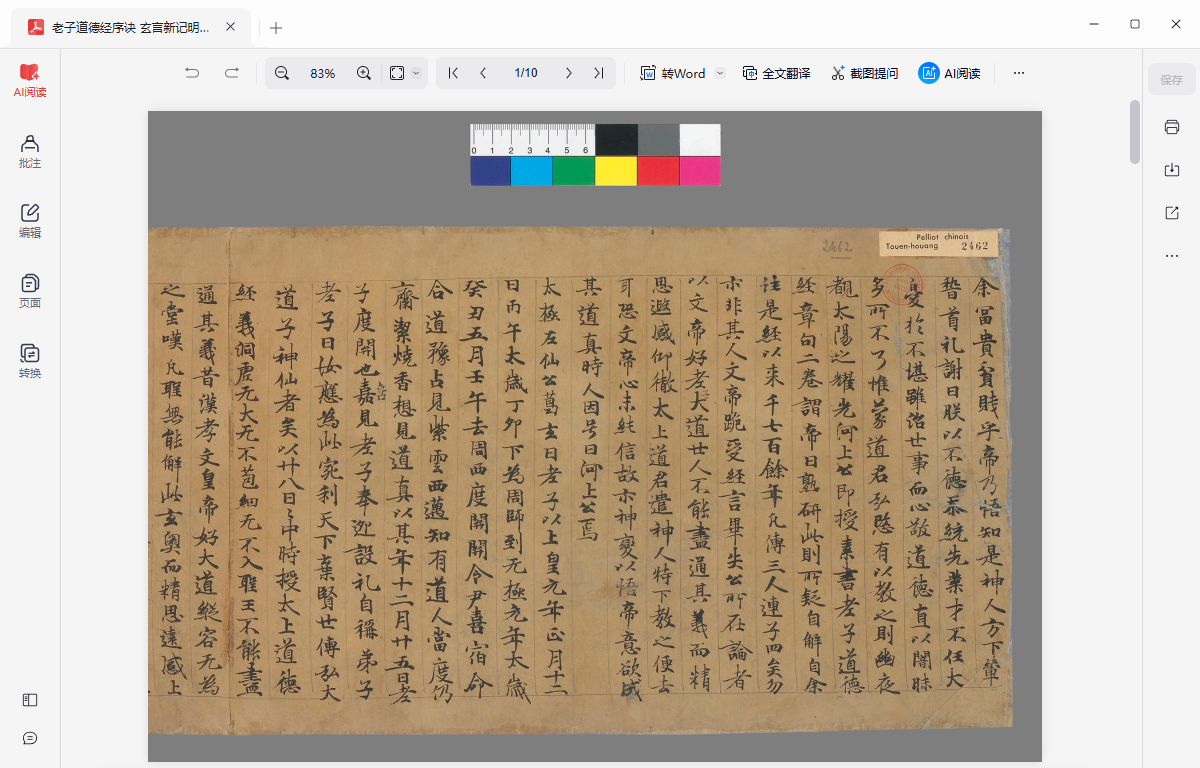Select the 老子道德经序诀 document tab

tap(130, 28)
